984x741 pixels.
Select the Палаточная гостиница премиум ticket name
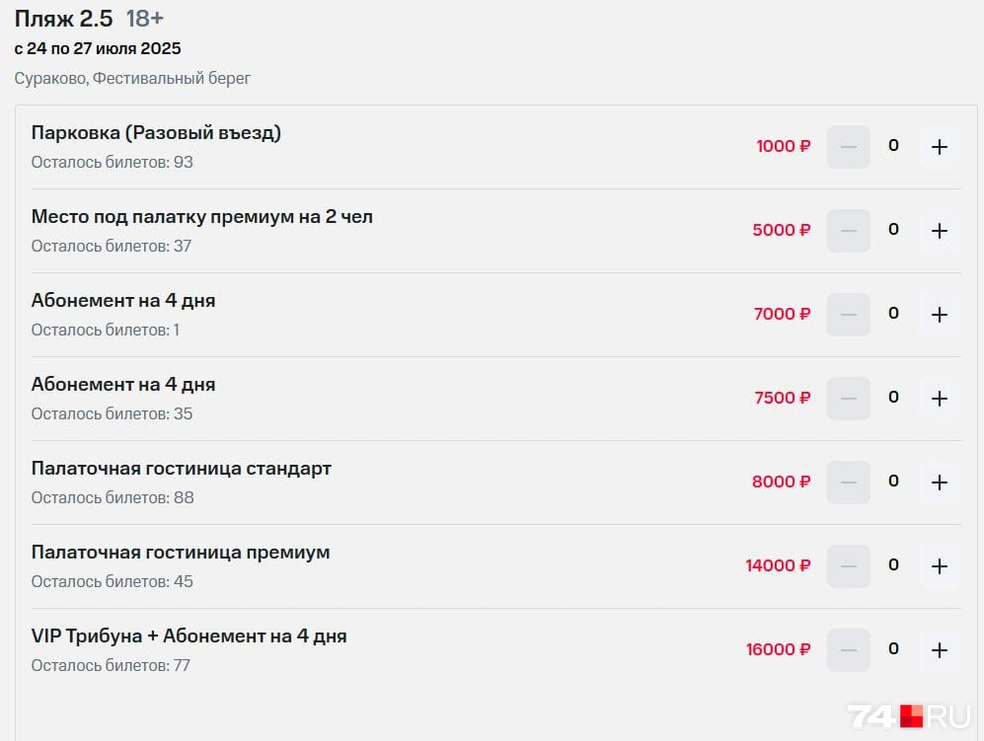click(180, 552)
